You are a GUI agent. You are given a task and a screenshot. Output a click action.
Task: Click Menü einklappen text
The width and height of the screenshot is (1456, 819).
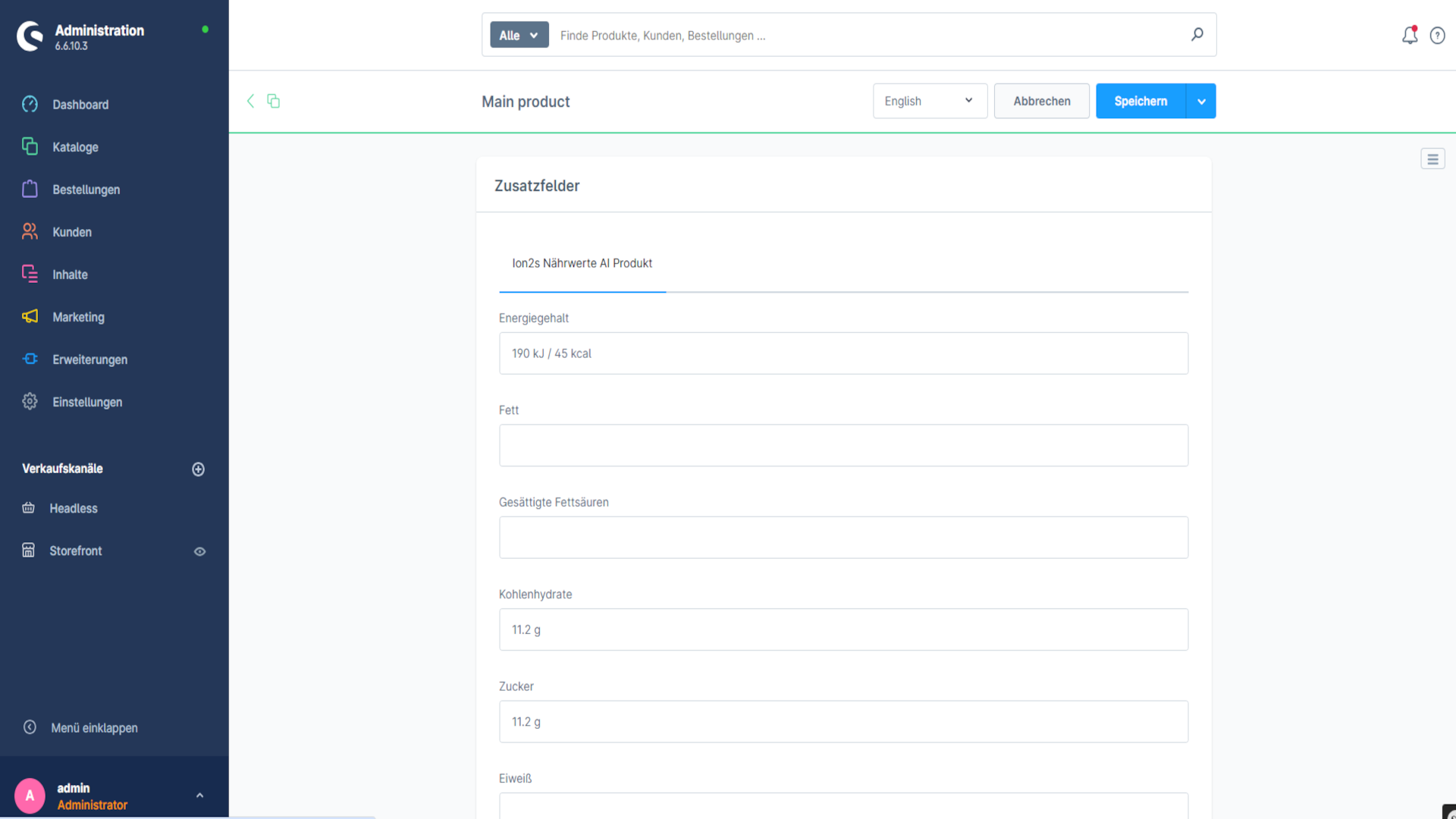coord(94,727)
